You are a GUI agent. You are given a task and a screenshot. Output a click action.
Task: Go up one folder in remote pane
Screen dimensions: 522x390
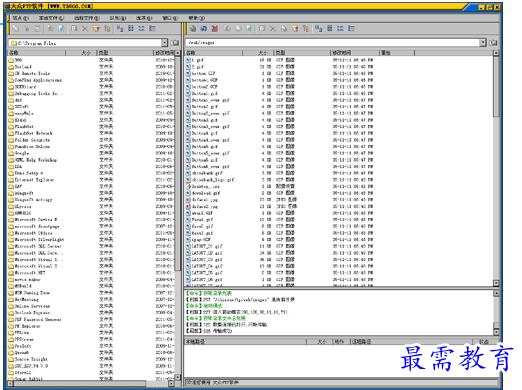pyautogui.click(x=493, y=43)
